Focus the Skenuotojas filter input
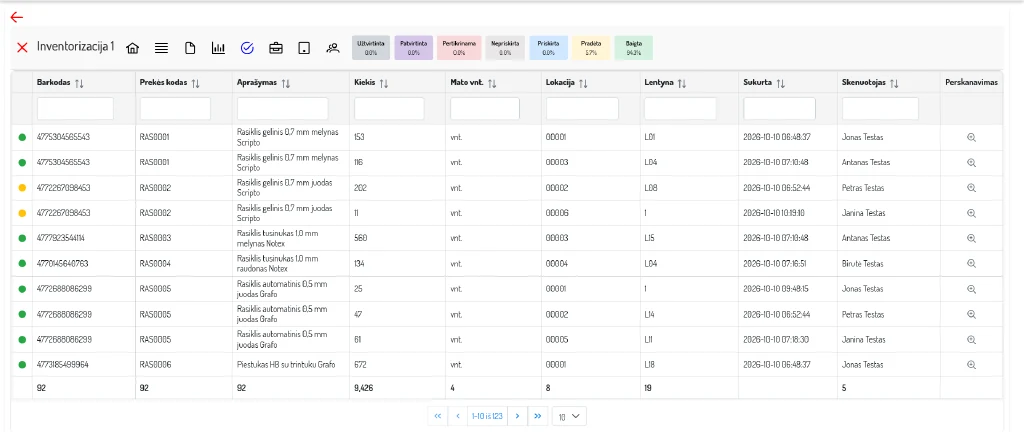This screenshot has height=432, width=1024. click(880, 108)
